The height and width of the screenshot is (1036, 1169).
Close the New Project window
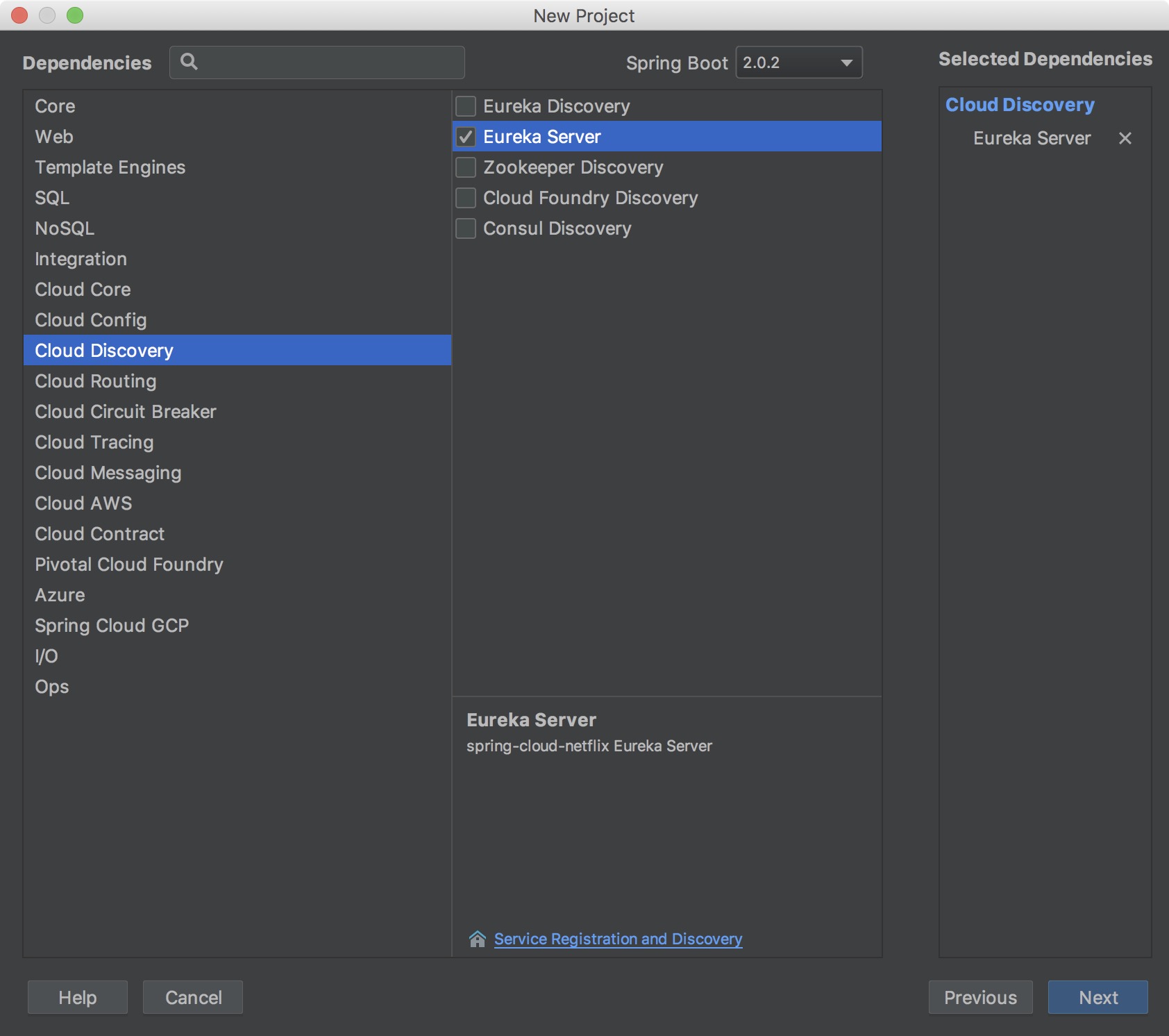click(19, 15)
